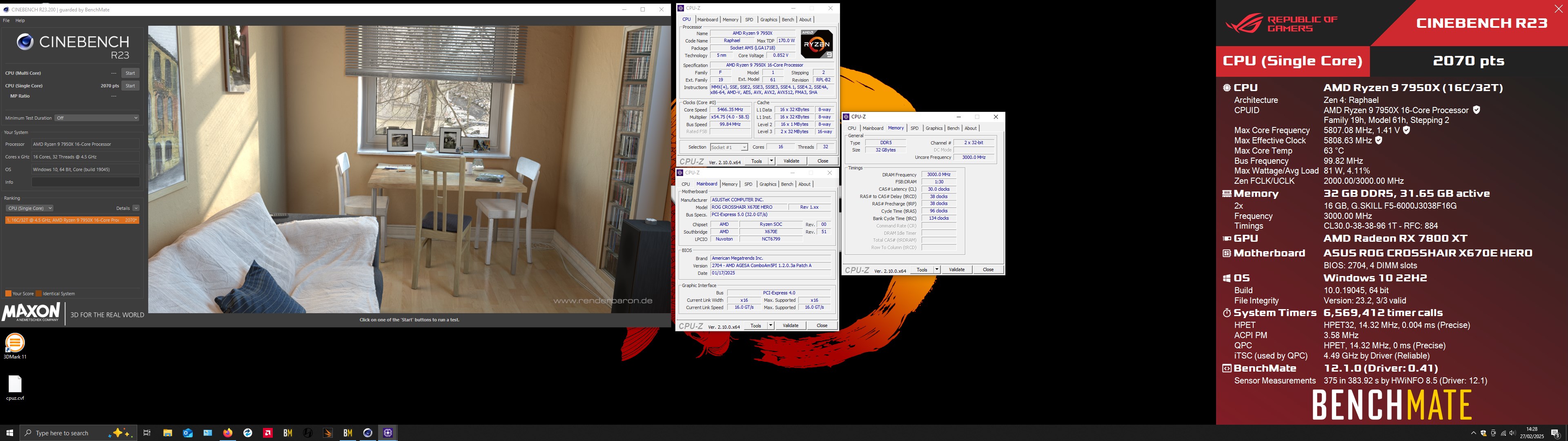Open the notification center with 3 alerts

1555,433
